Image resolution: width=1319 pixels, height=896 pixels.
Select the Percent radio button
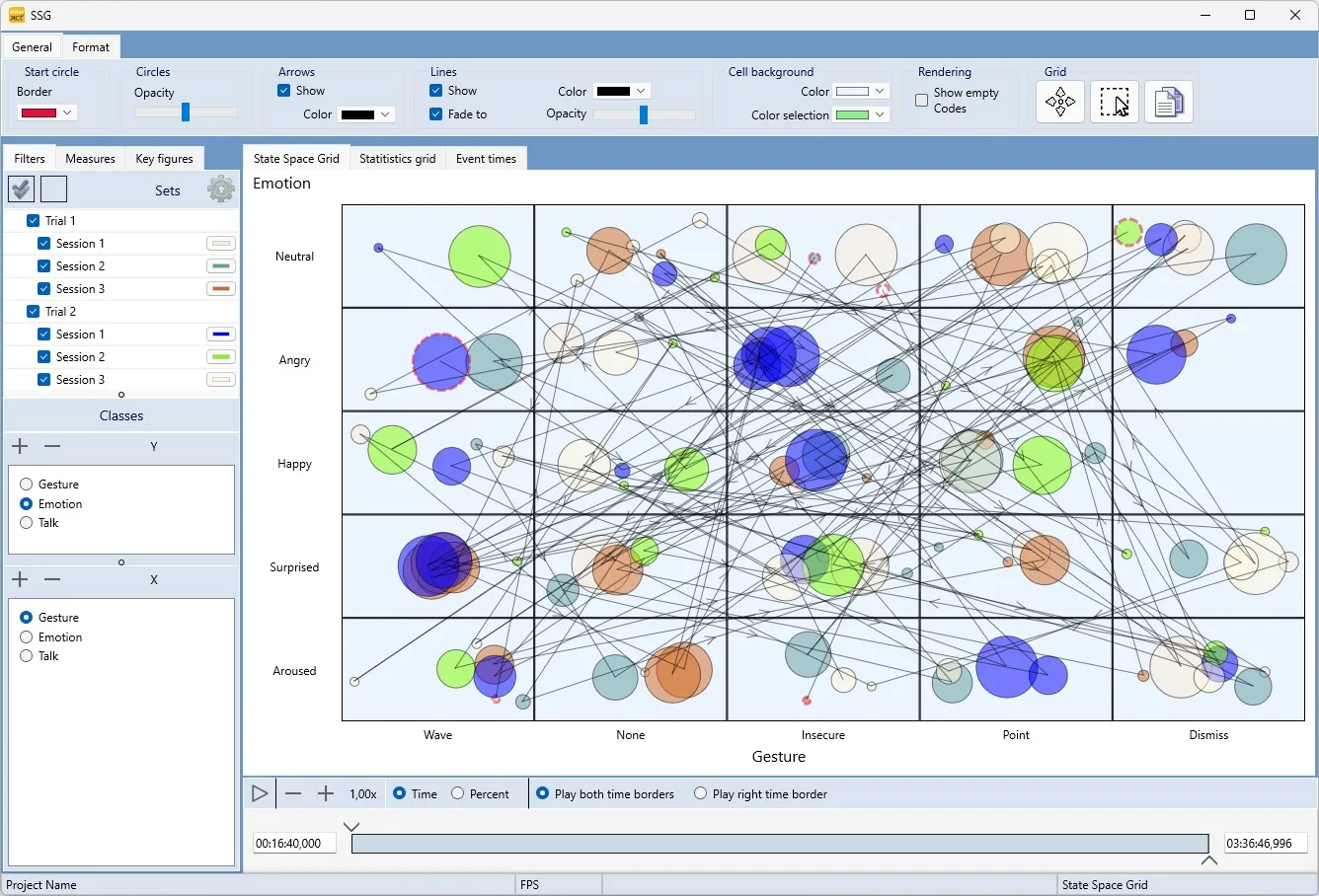click(456, 792)
